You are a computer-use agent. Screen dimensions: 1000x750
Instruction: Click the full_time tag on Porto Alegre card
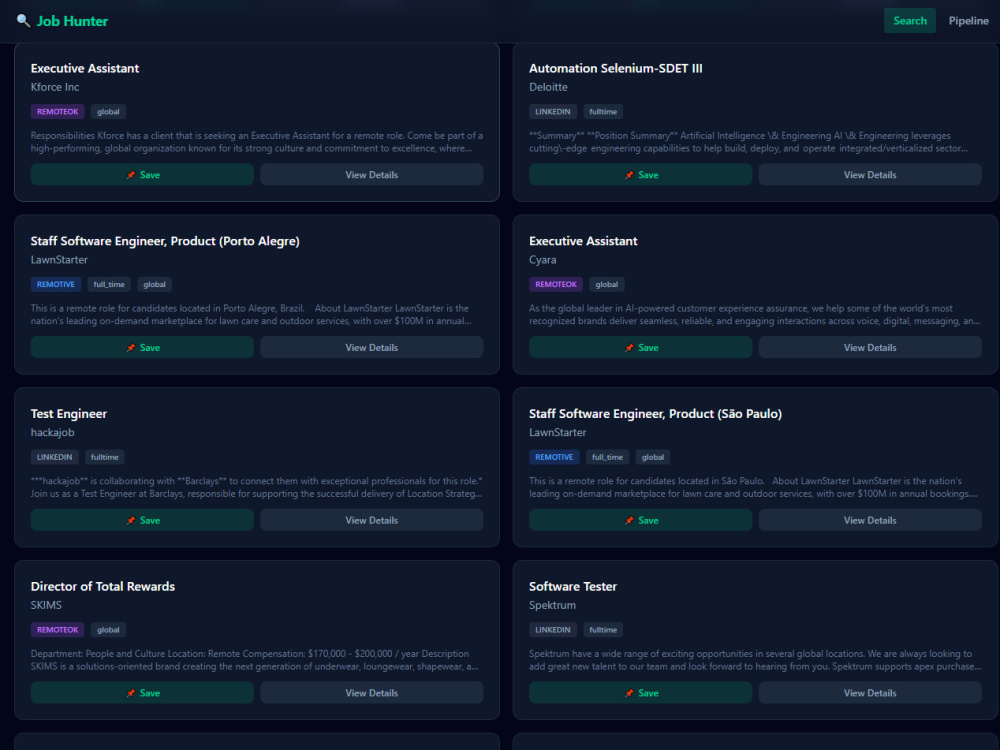109,284
